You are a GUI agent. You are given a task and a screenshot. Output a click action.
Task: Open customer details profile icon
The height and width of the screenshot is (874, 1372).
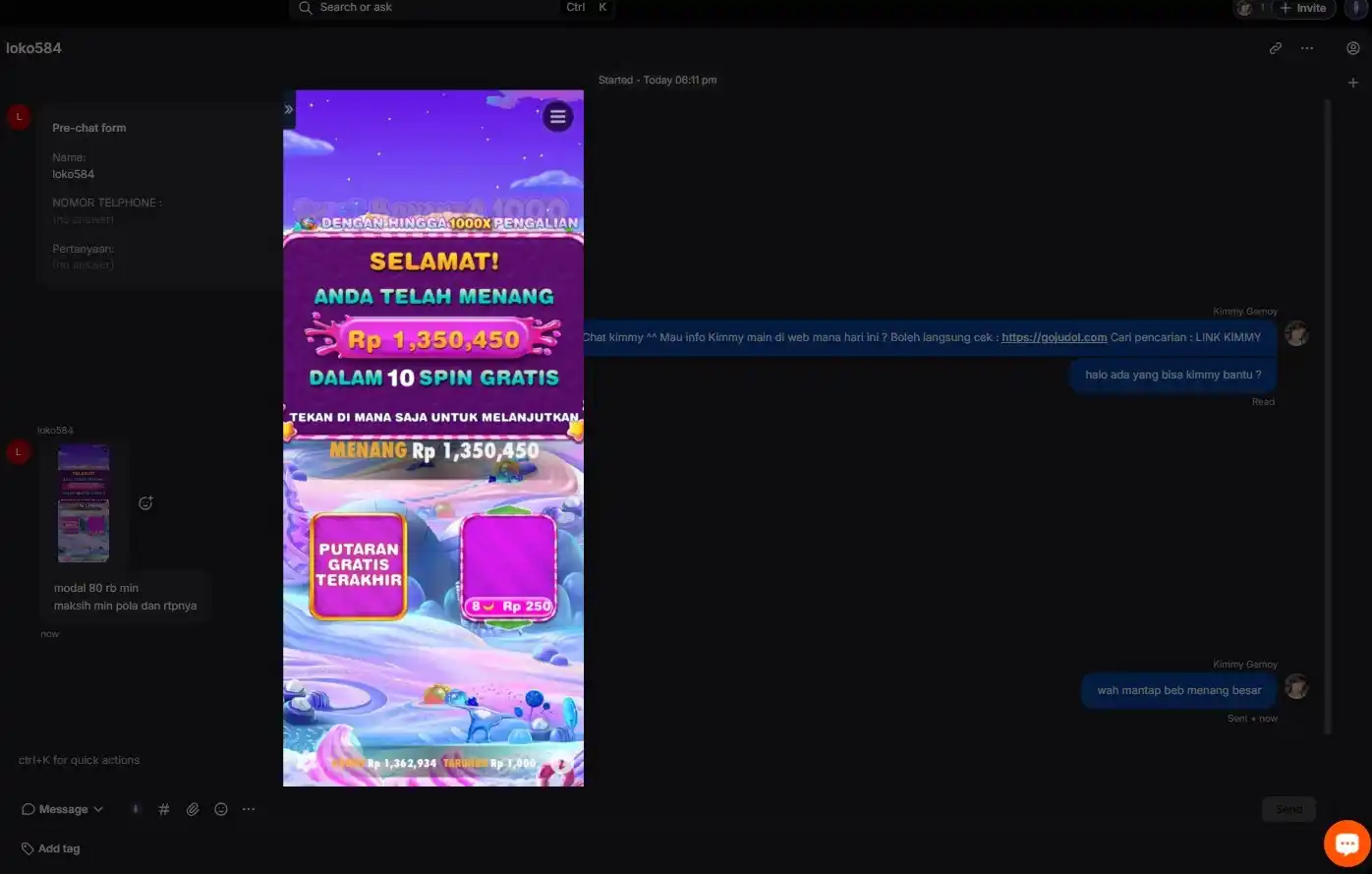(x=1353, y=48)
